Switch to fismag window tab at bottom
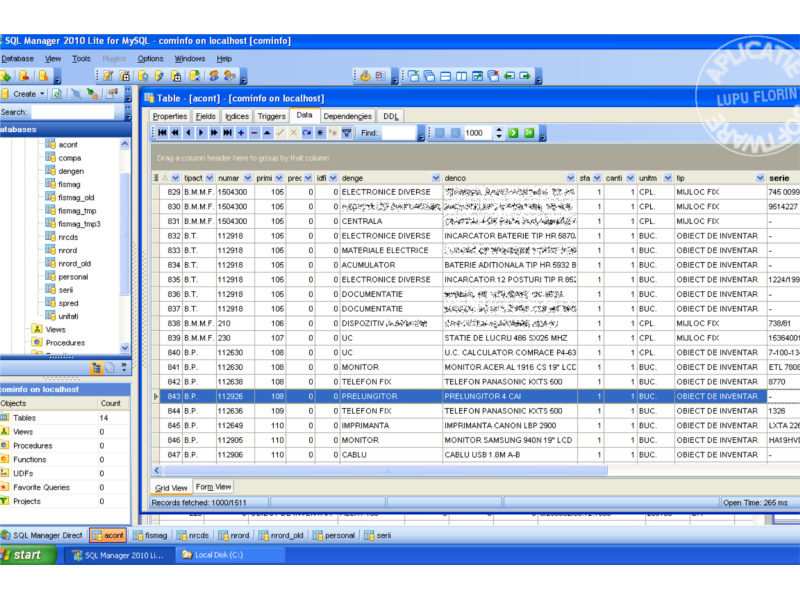Screen dimensions: 800x600 (x=151, y=535)
